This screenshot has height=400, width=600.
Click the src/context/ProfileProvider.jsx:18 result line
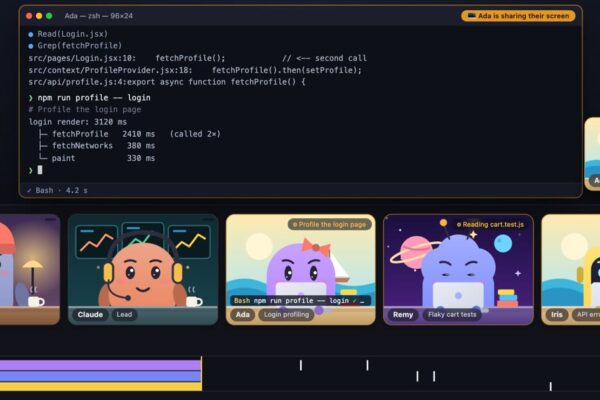click(x=195, y=70)
